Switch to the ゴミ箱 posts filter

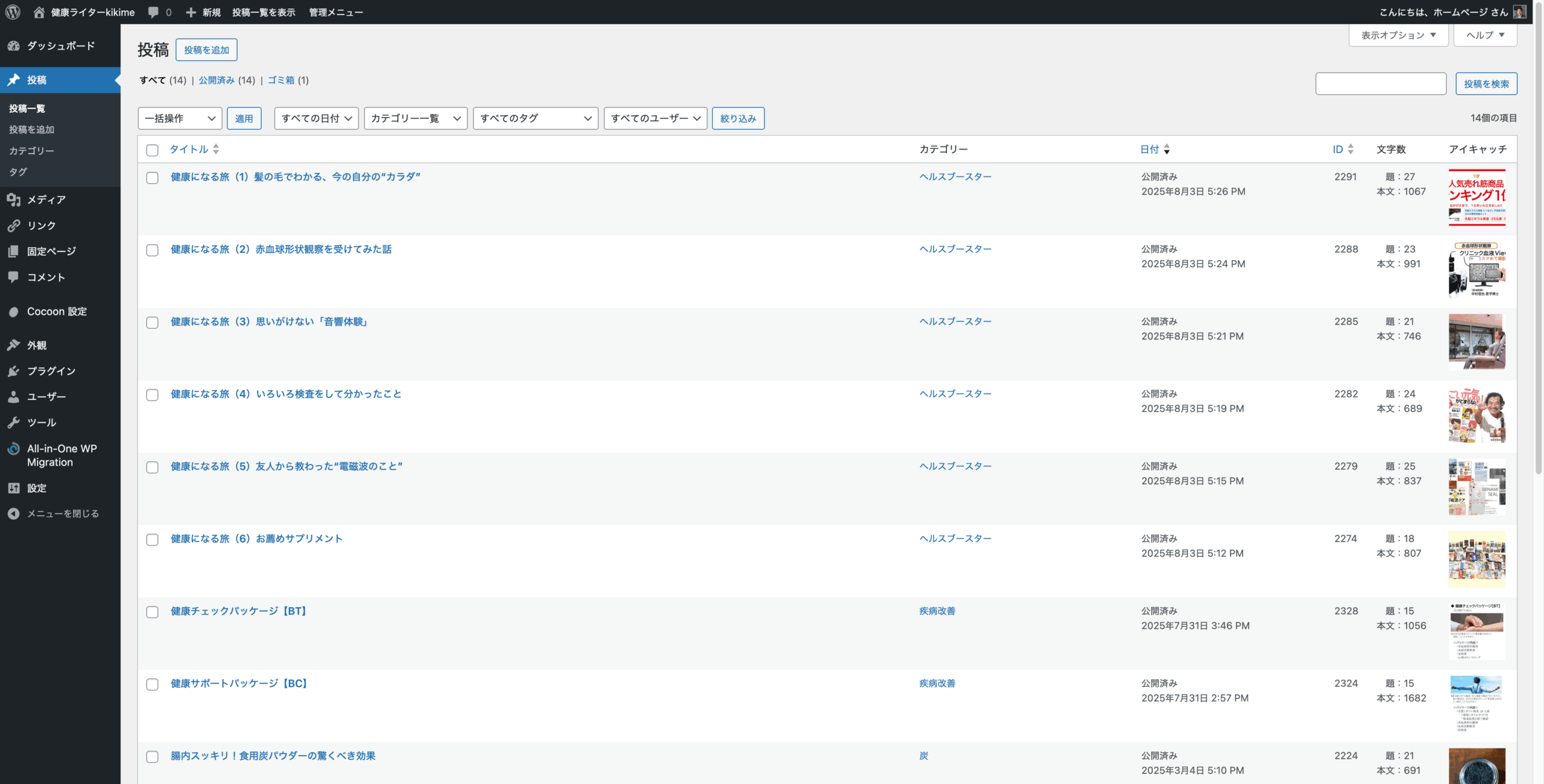(x=281, y=80)
